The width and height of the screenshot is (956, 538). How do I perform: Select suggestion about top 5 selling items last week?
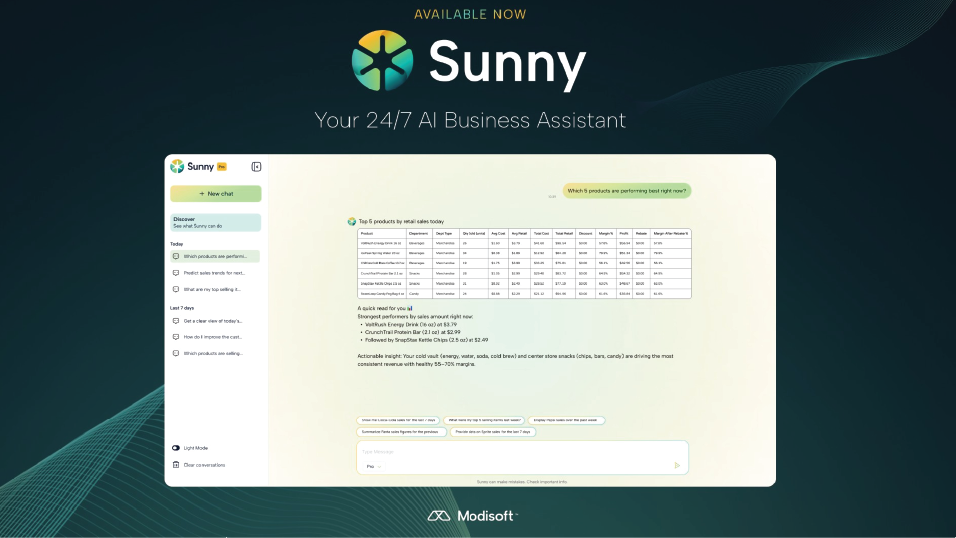pos(484,420)
